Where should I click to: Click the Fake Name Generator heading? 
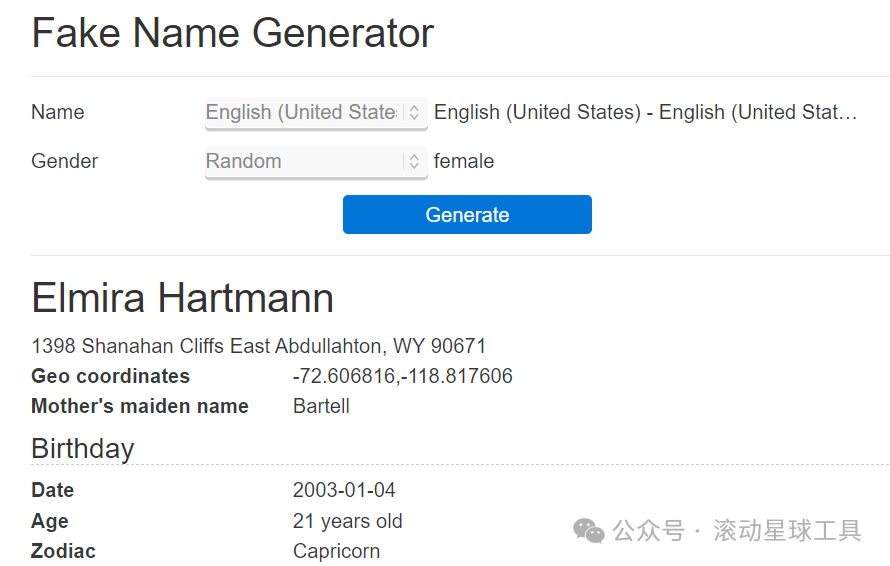tap(233, 33)
